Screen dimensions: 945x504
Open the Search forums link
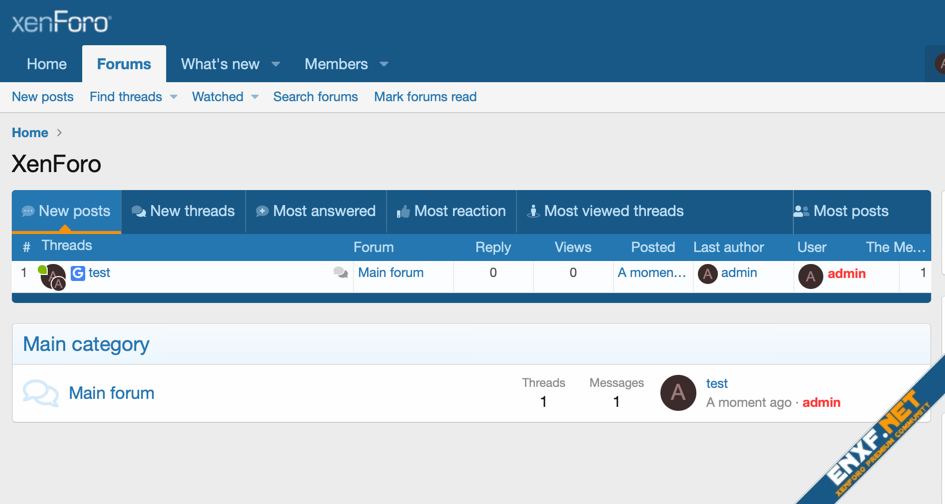pos(315,97)
